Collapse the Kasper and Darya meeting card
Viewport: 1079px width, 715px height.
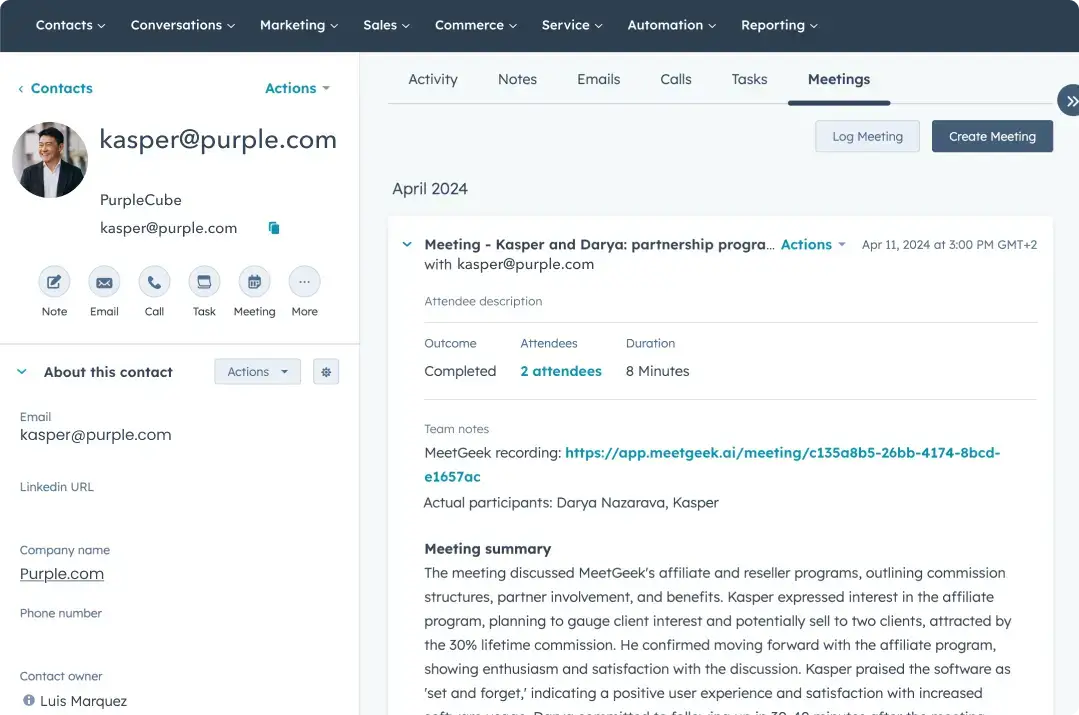point(406,243)
